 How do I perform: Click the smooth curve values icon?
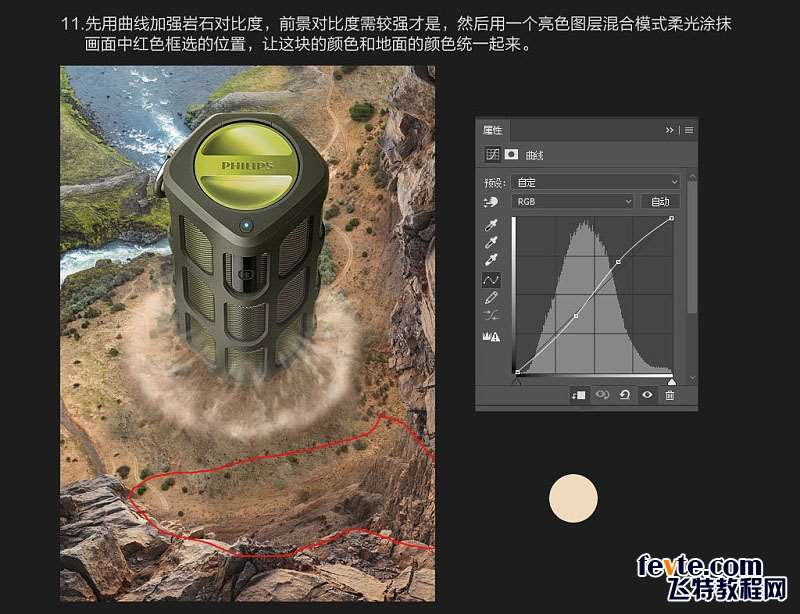[491, 315]
